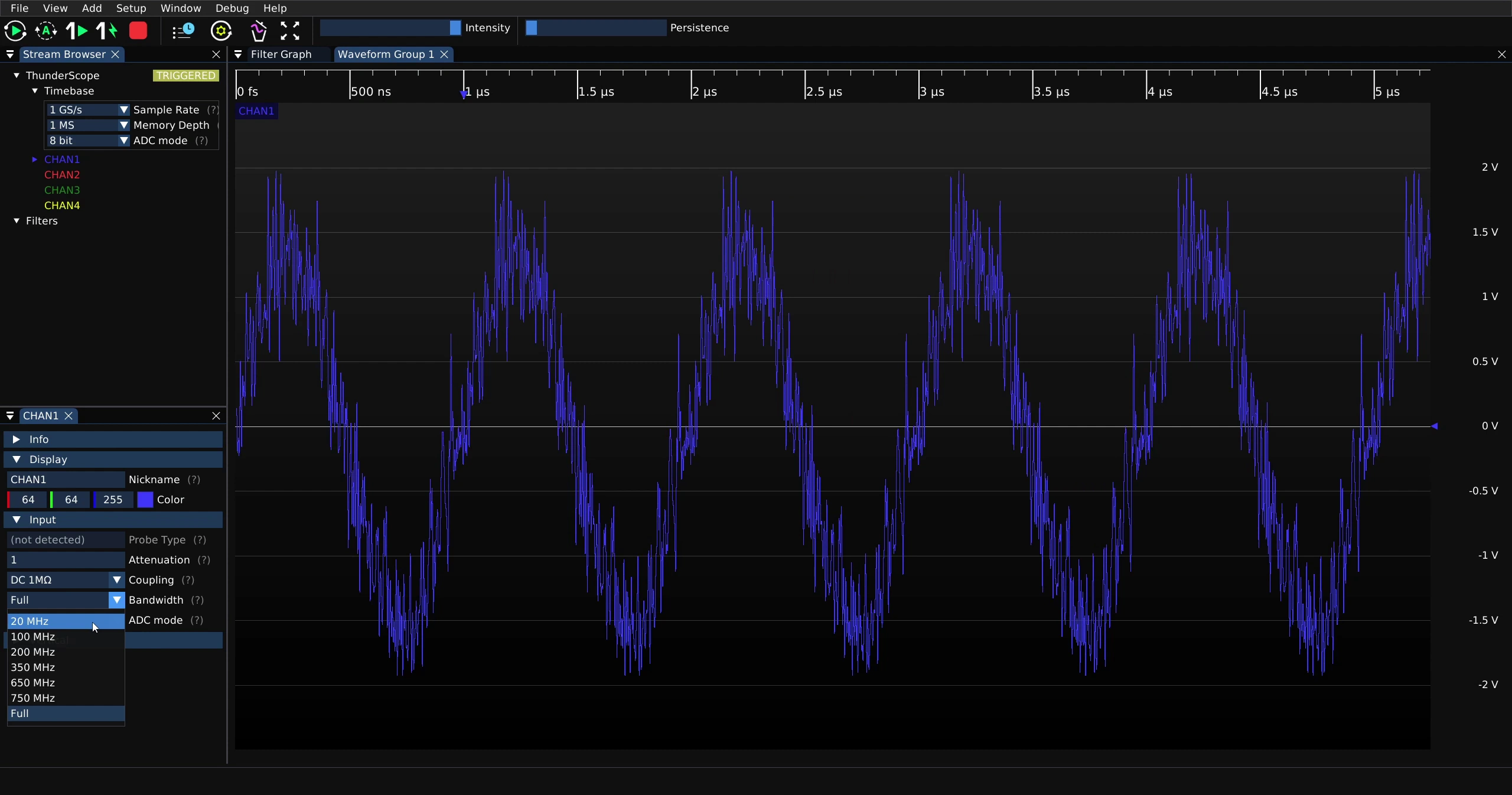Open the Debug menu
Screen dimensions: 1512x795
[x=232, y=8]
